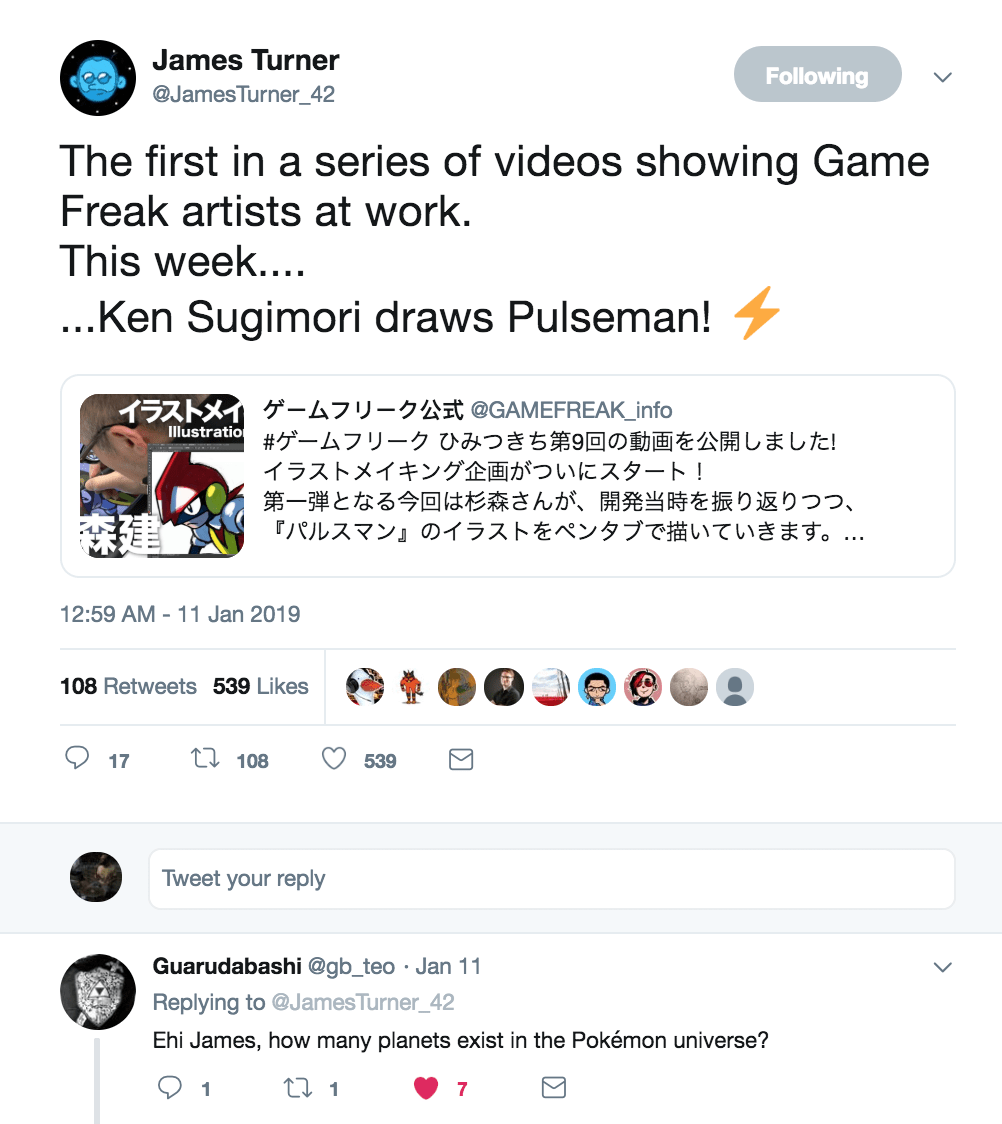The width and height of the screenshot is (1002, 1124).
Task: Open the quoted @GAMEFREAK_info tweet
Action: (x=600, y=475)
